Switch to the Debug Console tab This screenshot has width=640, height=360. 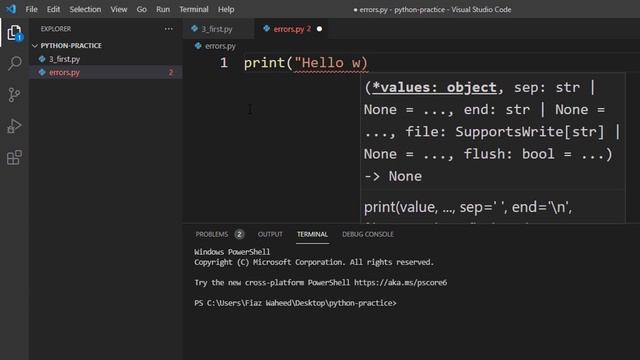point(368,234)
